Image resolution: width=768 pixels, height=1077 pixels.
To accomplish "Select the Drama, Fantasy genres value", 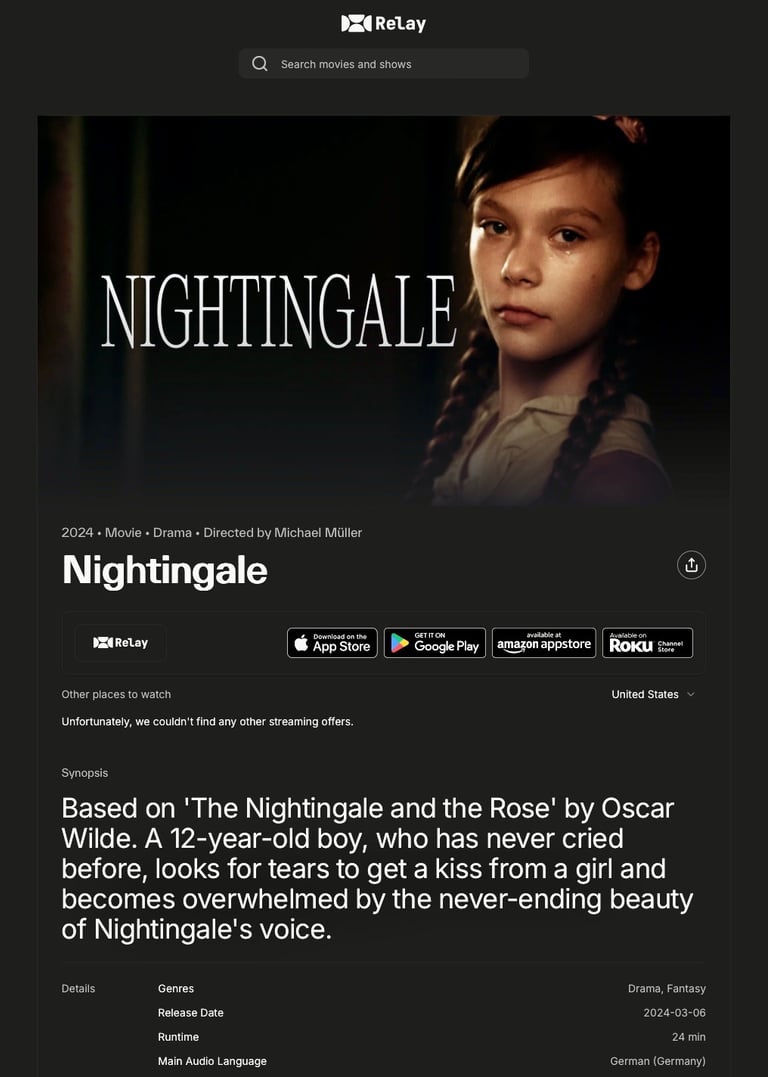I will click(x=666, y=988).
